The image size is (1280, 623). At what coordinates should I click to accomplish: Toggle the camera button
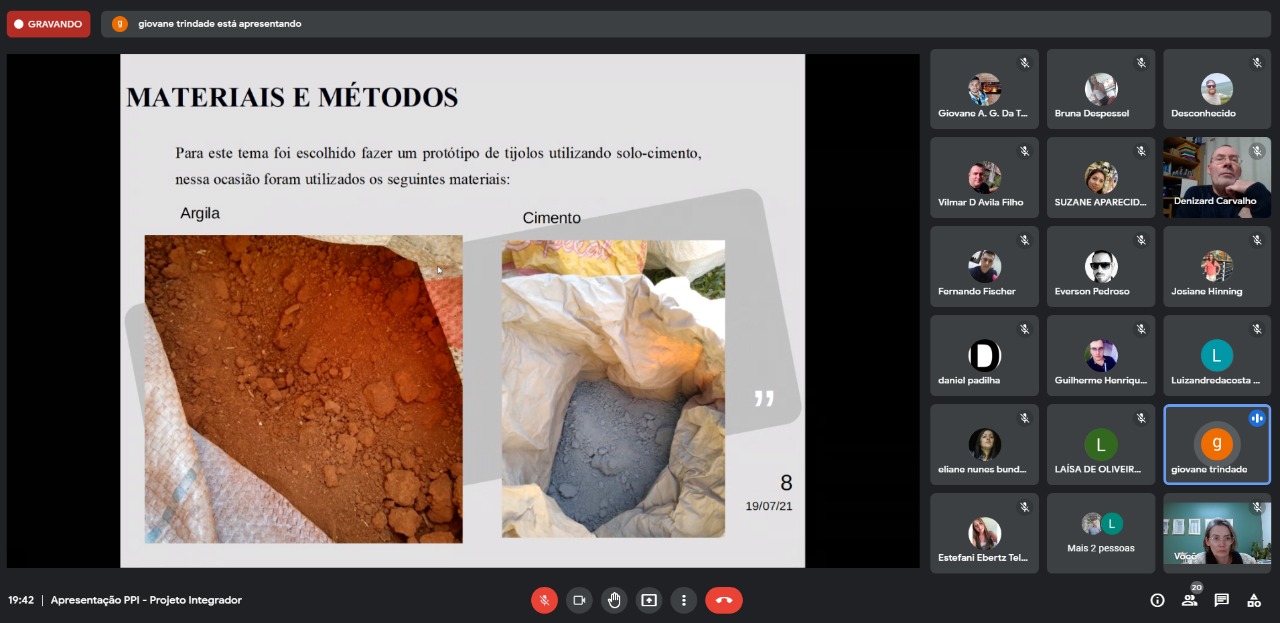[x=579, y=600]
